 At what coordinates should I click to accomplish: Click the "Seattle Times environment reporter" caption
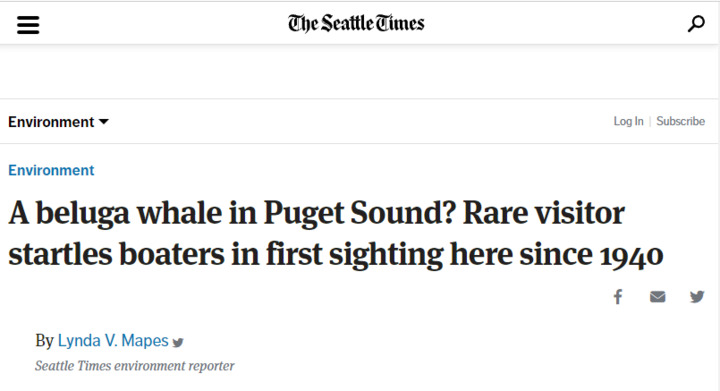[135, 366]
